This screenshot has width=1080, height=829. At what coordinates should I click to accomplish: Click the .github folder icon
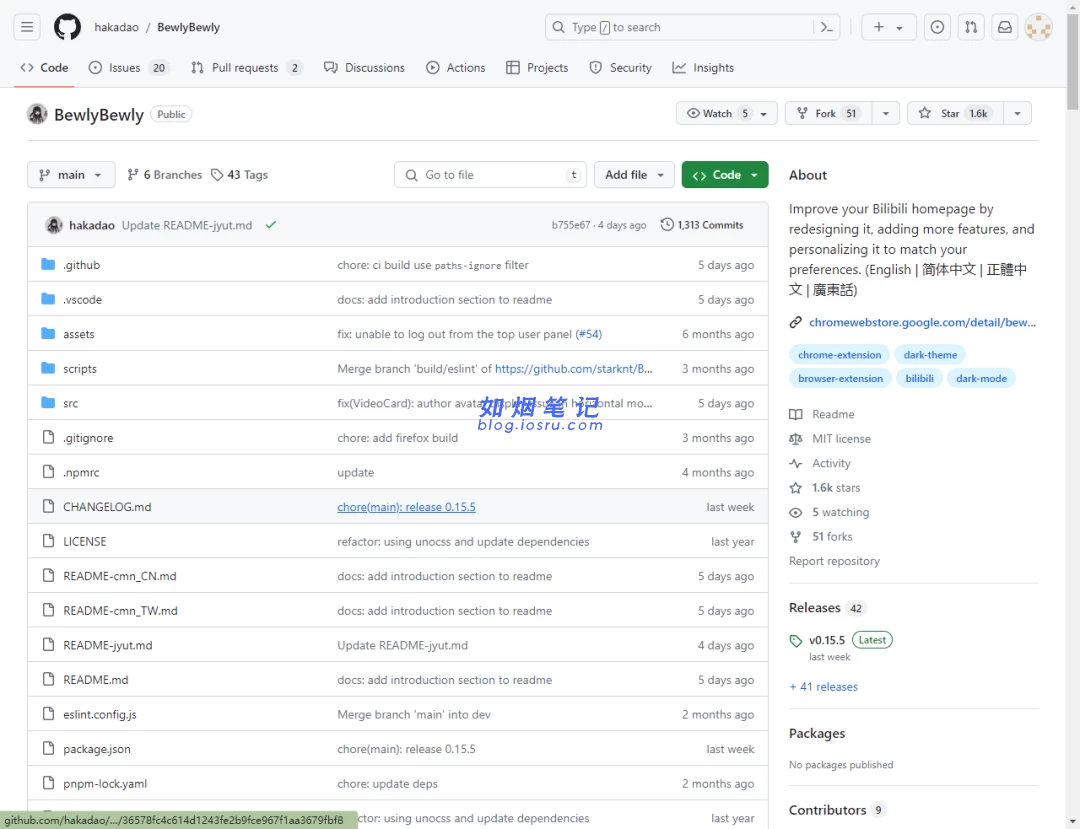(48, 264)
